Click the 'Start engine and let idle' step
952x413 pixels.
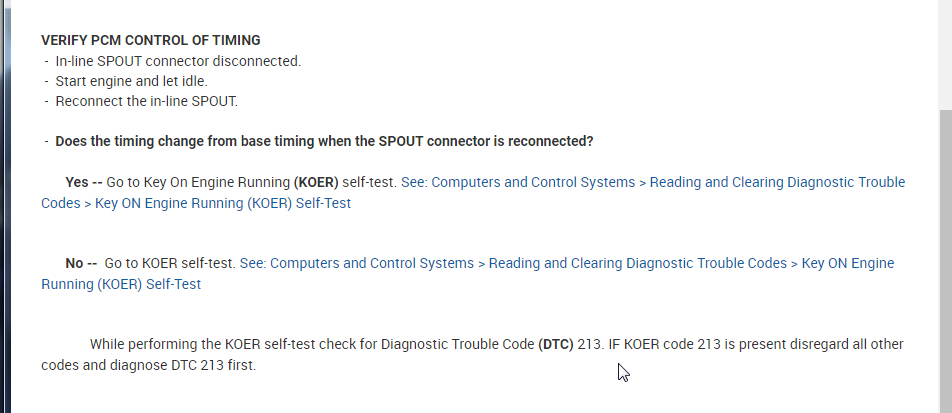click(131, 81)
